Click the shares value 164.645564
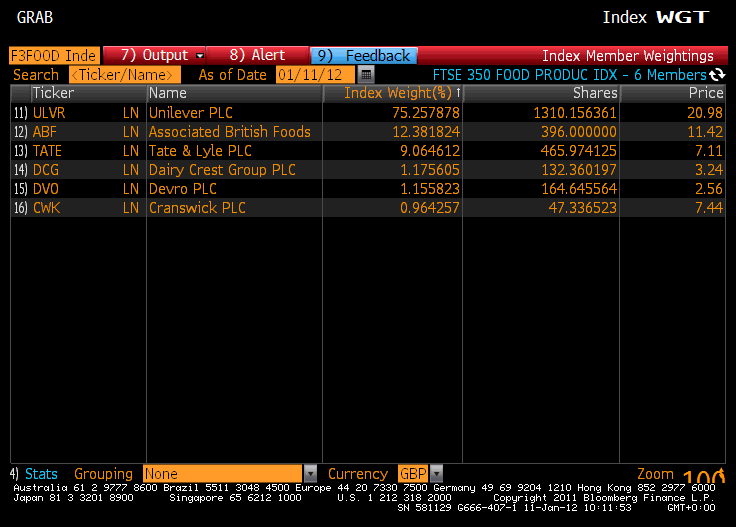736x527 pixels. point(579,189)
